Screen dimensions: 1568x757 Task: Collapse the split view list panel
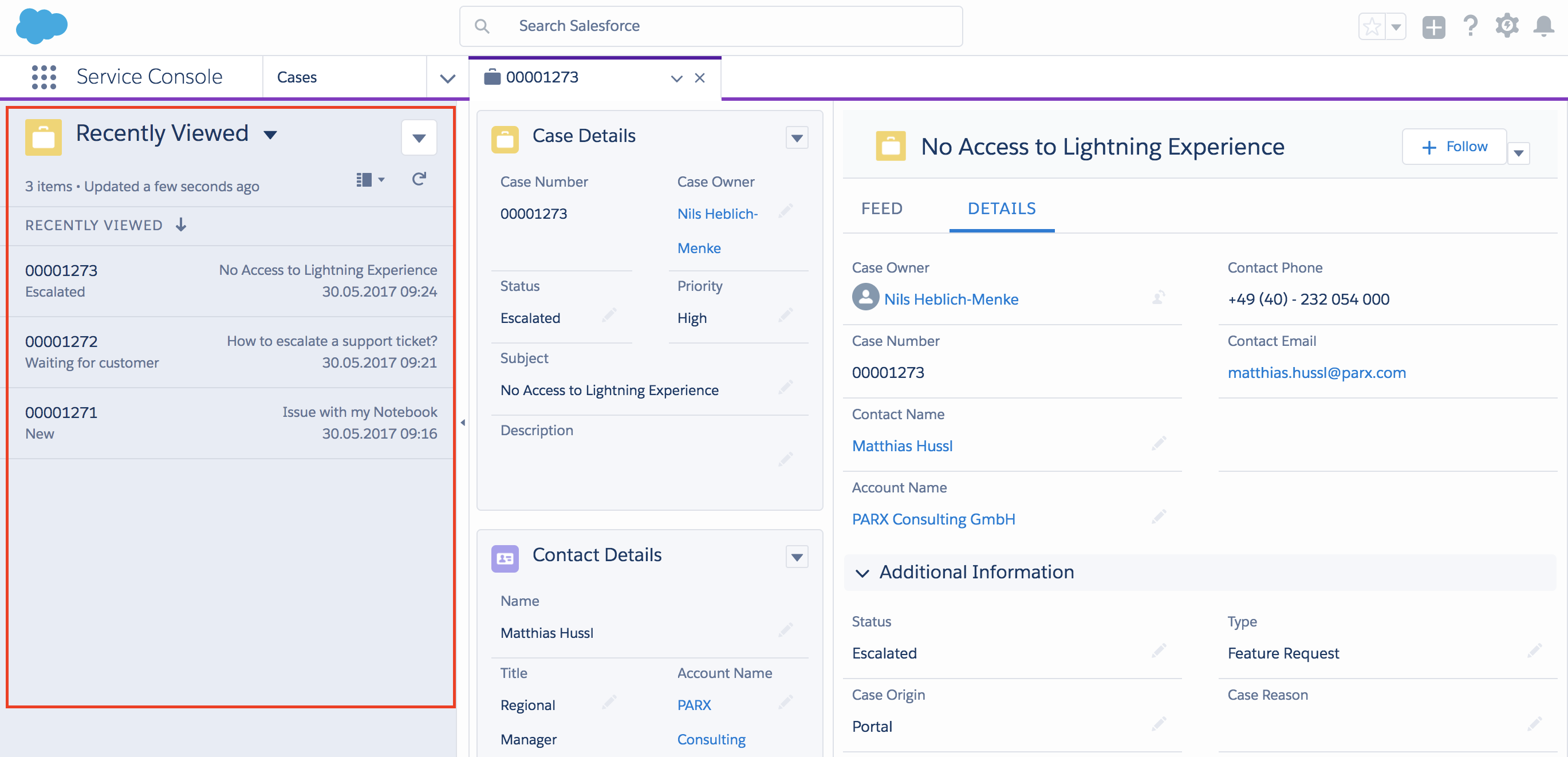[x=463, y=423]
